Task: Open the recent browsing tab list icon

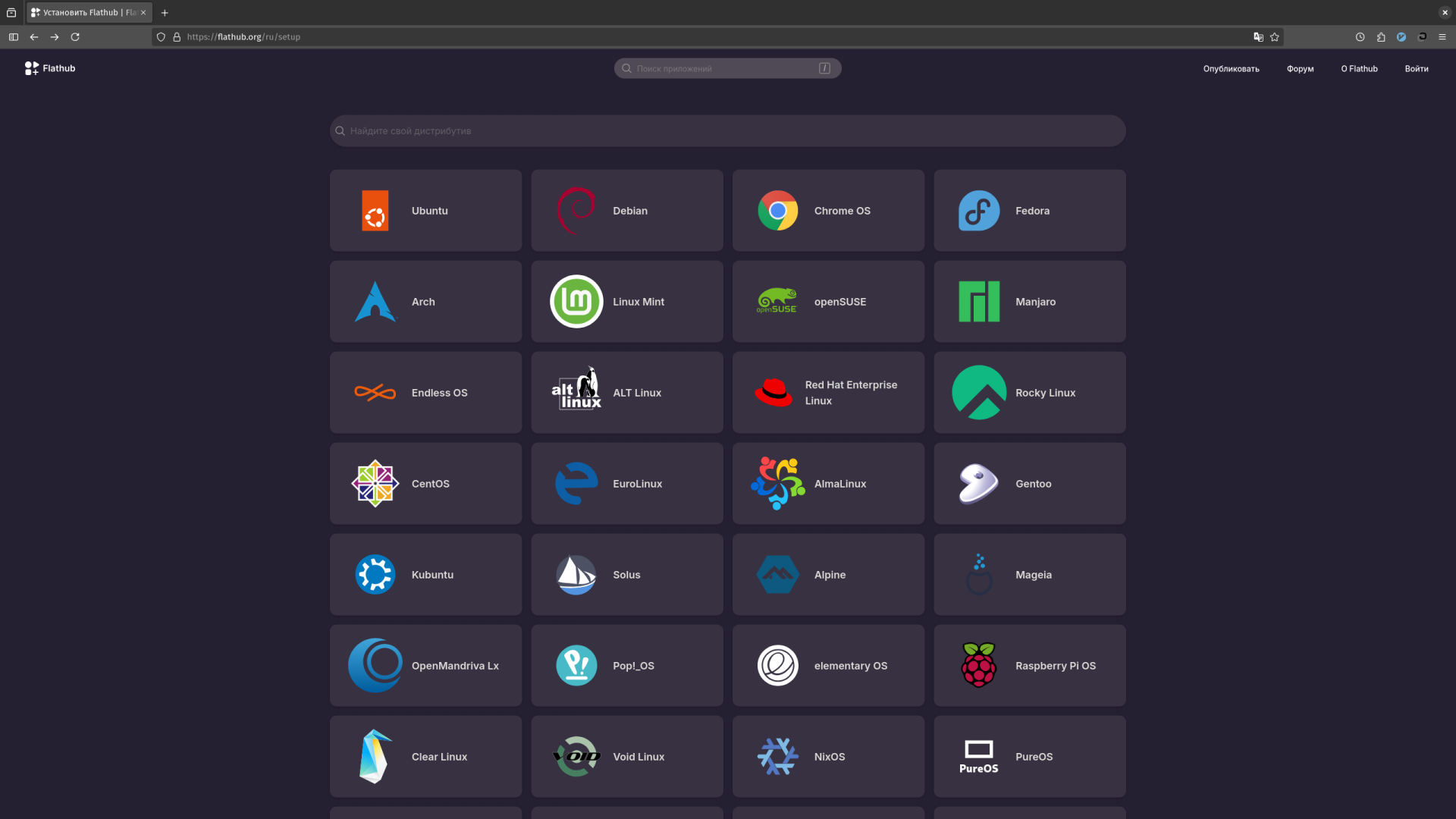Action: tap(11, 13)
